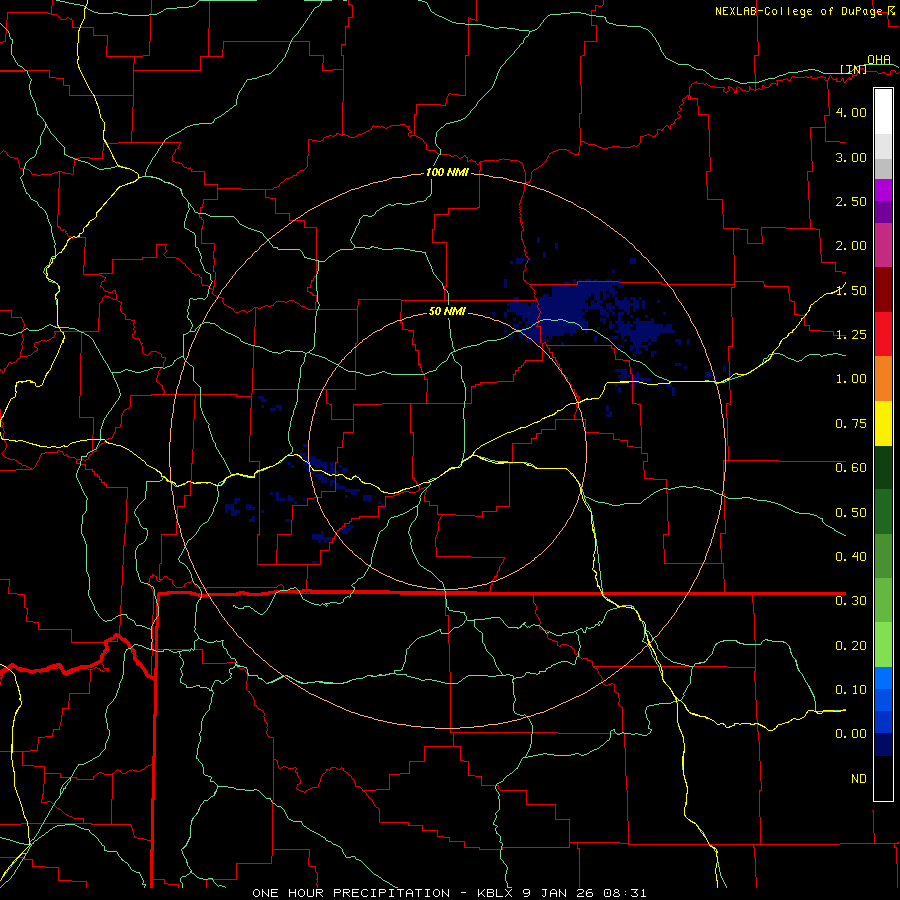Click the 1.00 legend value
Viewport: 900px width, 900px height.
coord(851,379)
